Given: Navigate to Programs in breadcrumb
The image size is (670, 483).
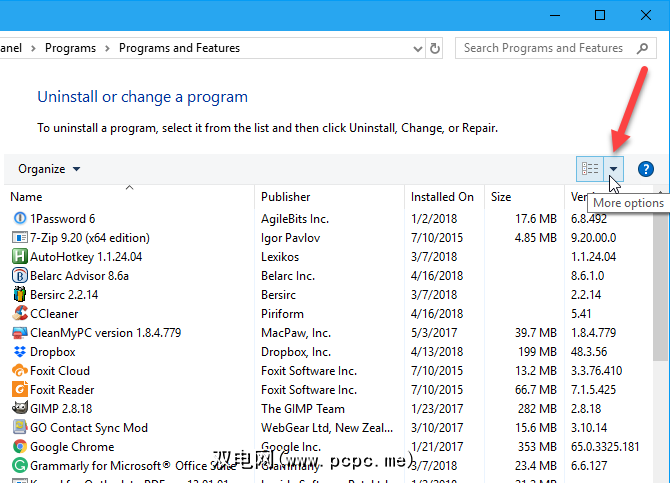Looking at the screenshot, I should tap(70, 48).
